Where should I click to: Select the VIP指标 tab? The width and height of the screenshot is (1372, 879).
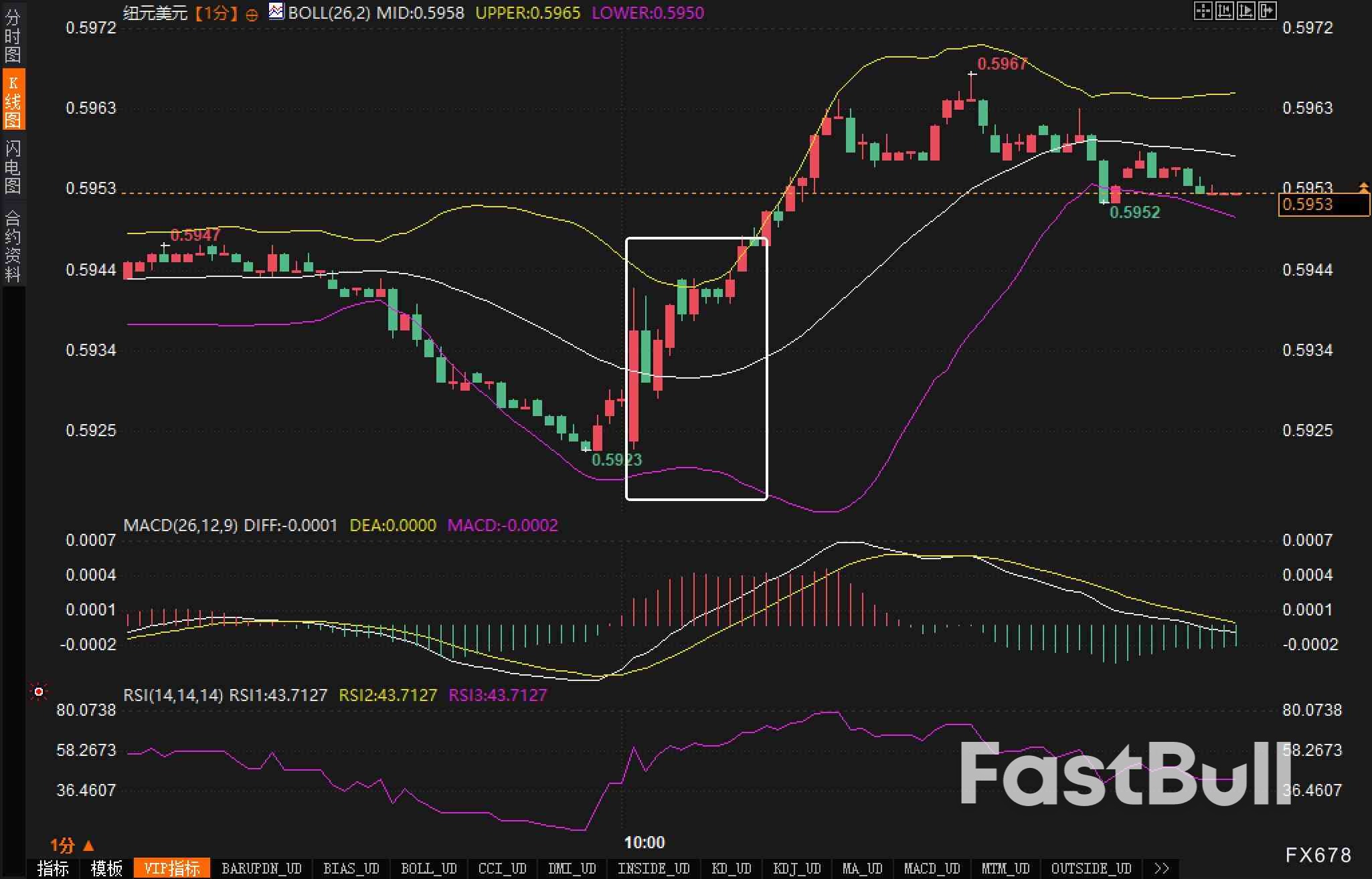172,868
